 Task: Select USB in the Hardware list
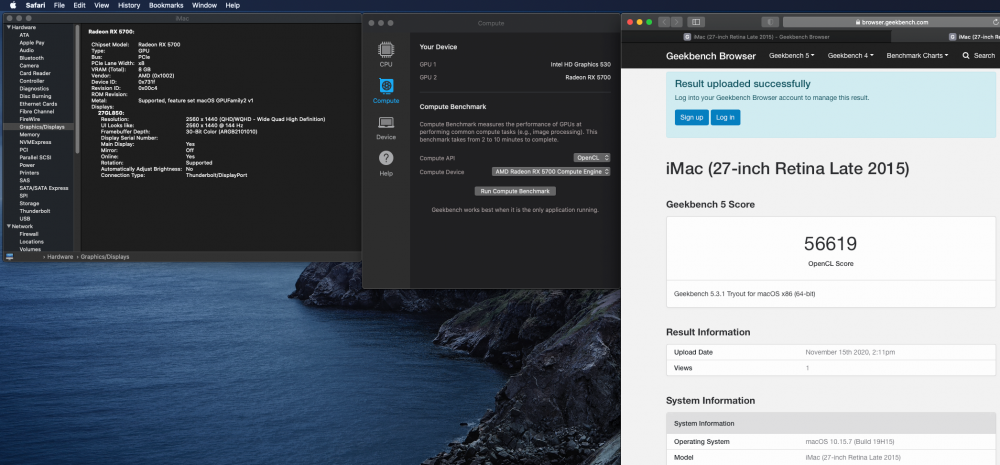(25, 219)
